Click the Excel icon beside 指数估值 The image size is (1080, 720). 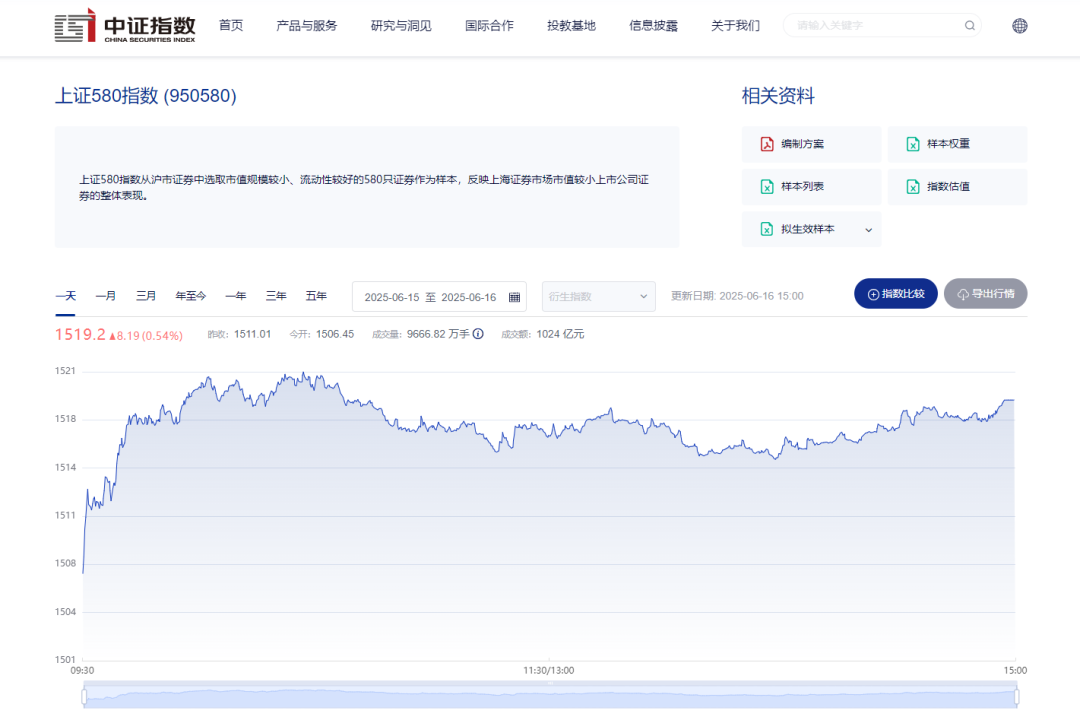pyautogui.click(x=913, y=187)
